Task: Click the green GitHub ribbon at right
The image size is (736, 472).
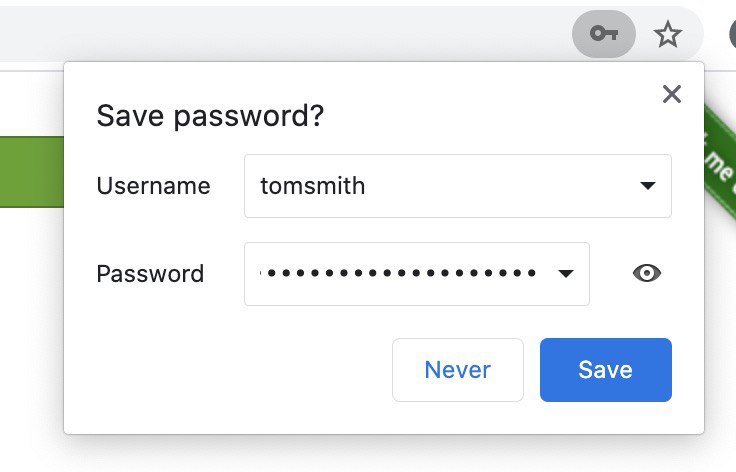Action: 721,162
